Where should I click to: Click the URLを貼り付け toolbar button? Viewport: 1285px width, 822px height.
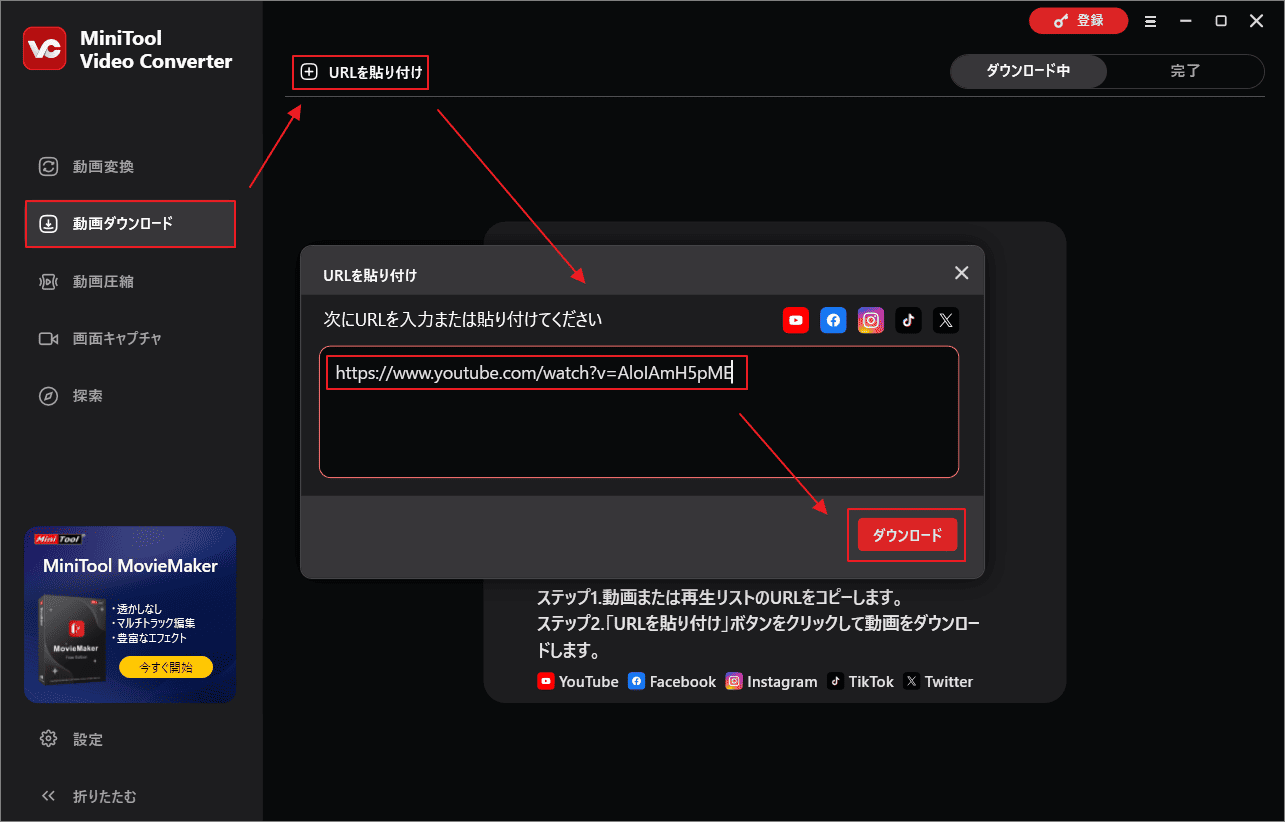361,72
